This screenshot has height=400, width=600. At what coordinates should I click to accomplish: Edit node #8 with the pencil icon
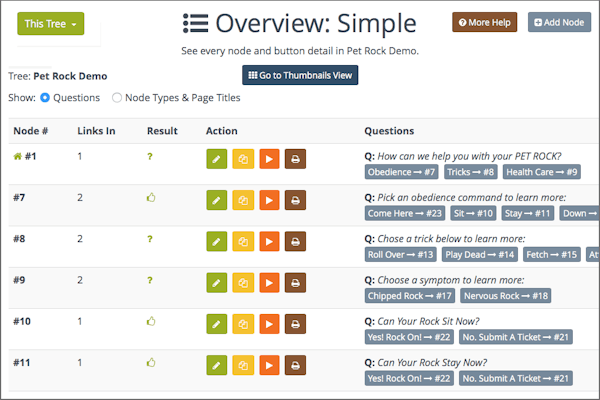[217, 242]
